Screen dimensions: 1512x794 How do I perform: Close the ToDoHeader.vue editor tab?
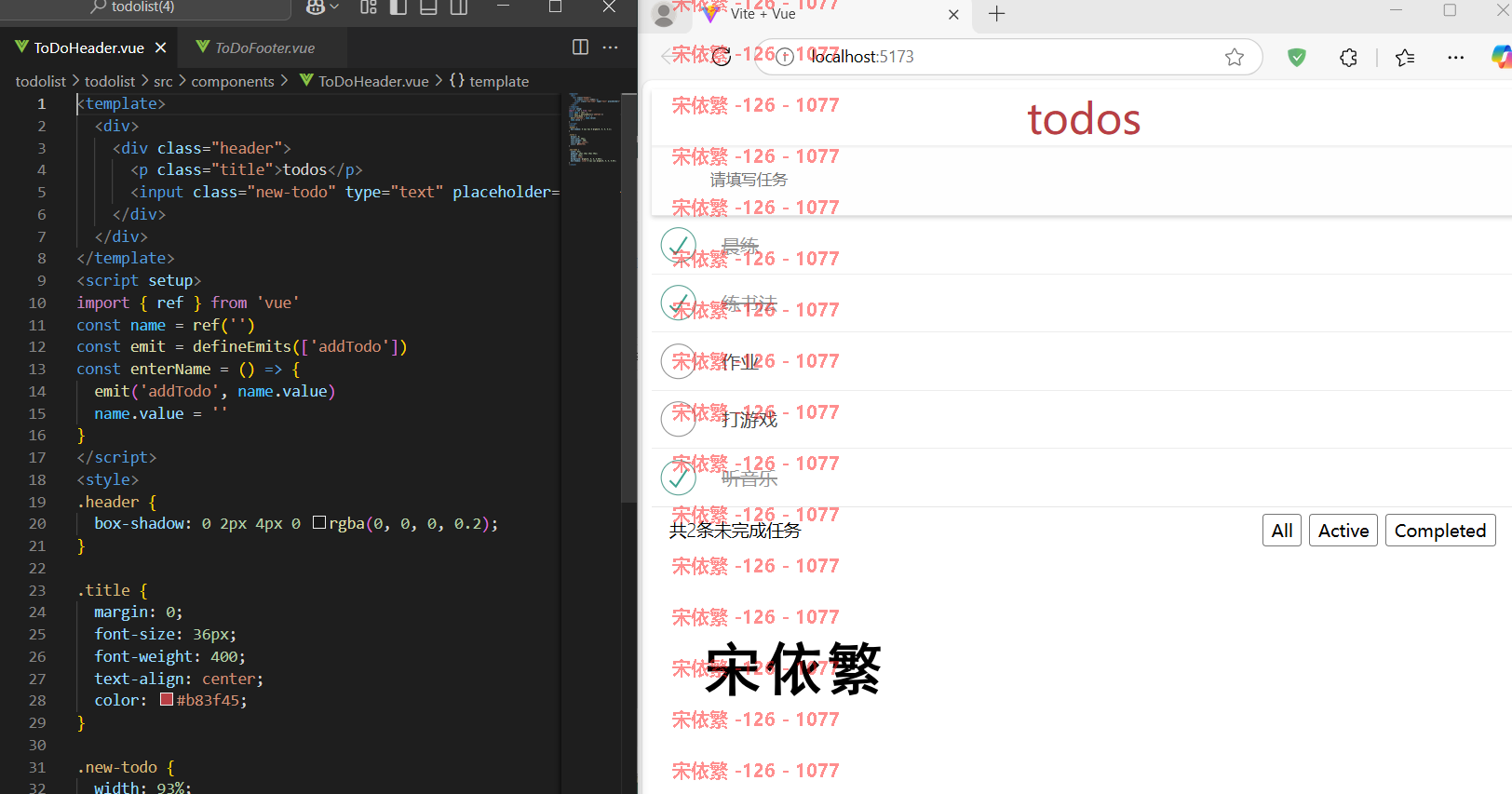160,47
